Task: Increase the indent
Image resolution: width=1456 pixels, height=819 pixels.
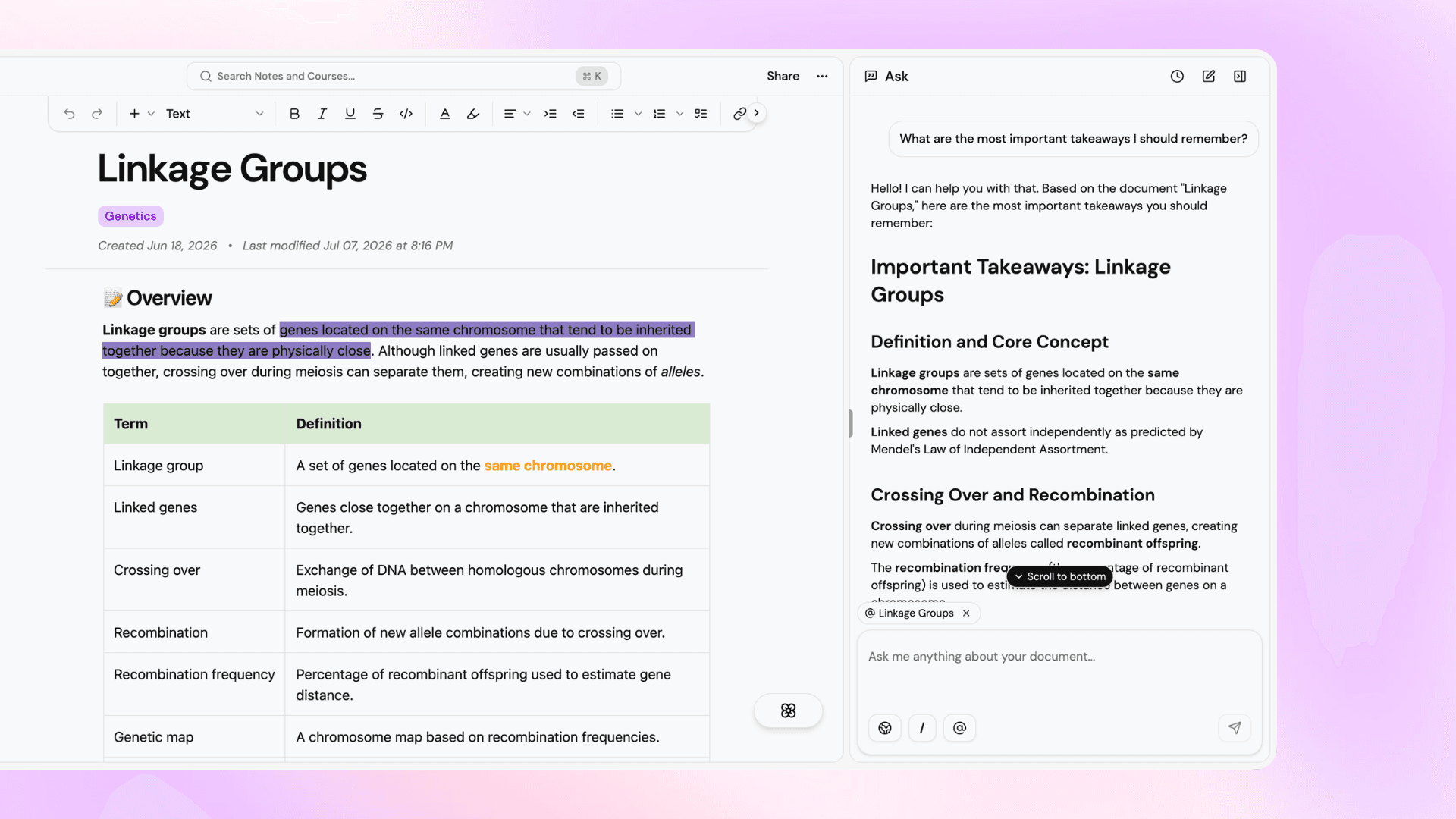Action: click(x=551, y=114)
